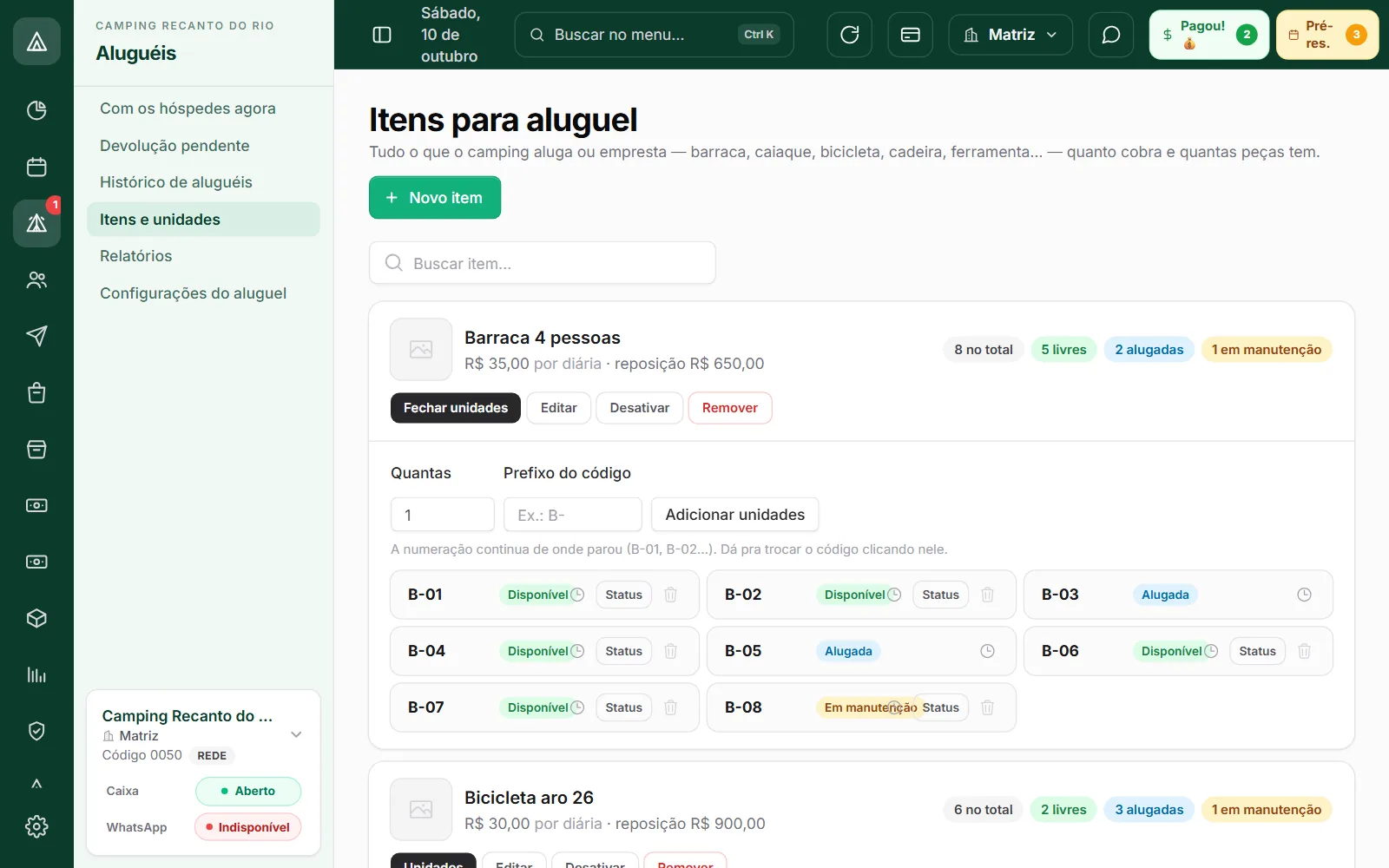This screenshot has height=868, width=1389.
Task: Open Status menu for unit B-02
Action: tap(940, 595)
